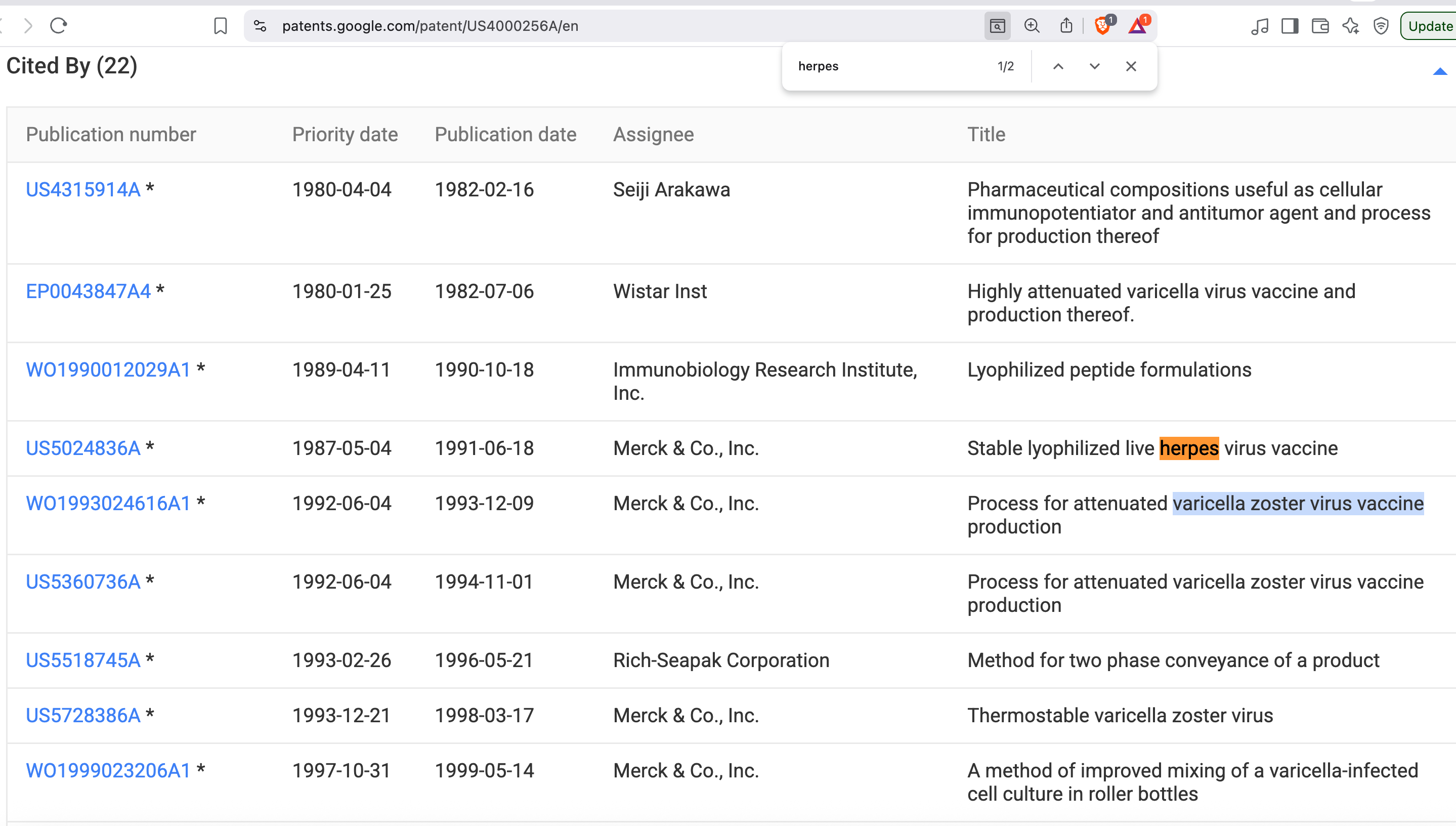Viewport: 1456px width, 826px height.
Task: Click the zoom magnifier icon
Action: pos(1032,25)
